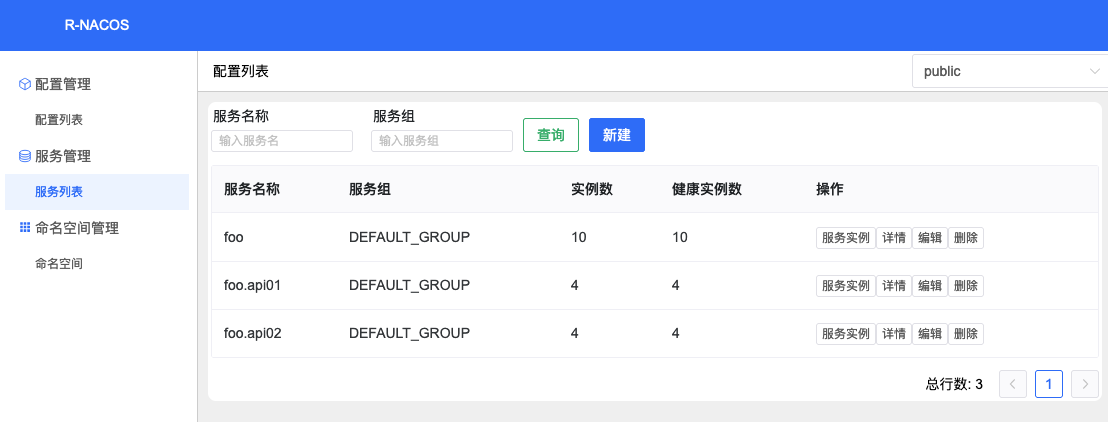Click the database icon beside 服务管理
This screenshot has height=422, width=1108.
pos(25,156)
